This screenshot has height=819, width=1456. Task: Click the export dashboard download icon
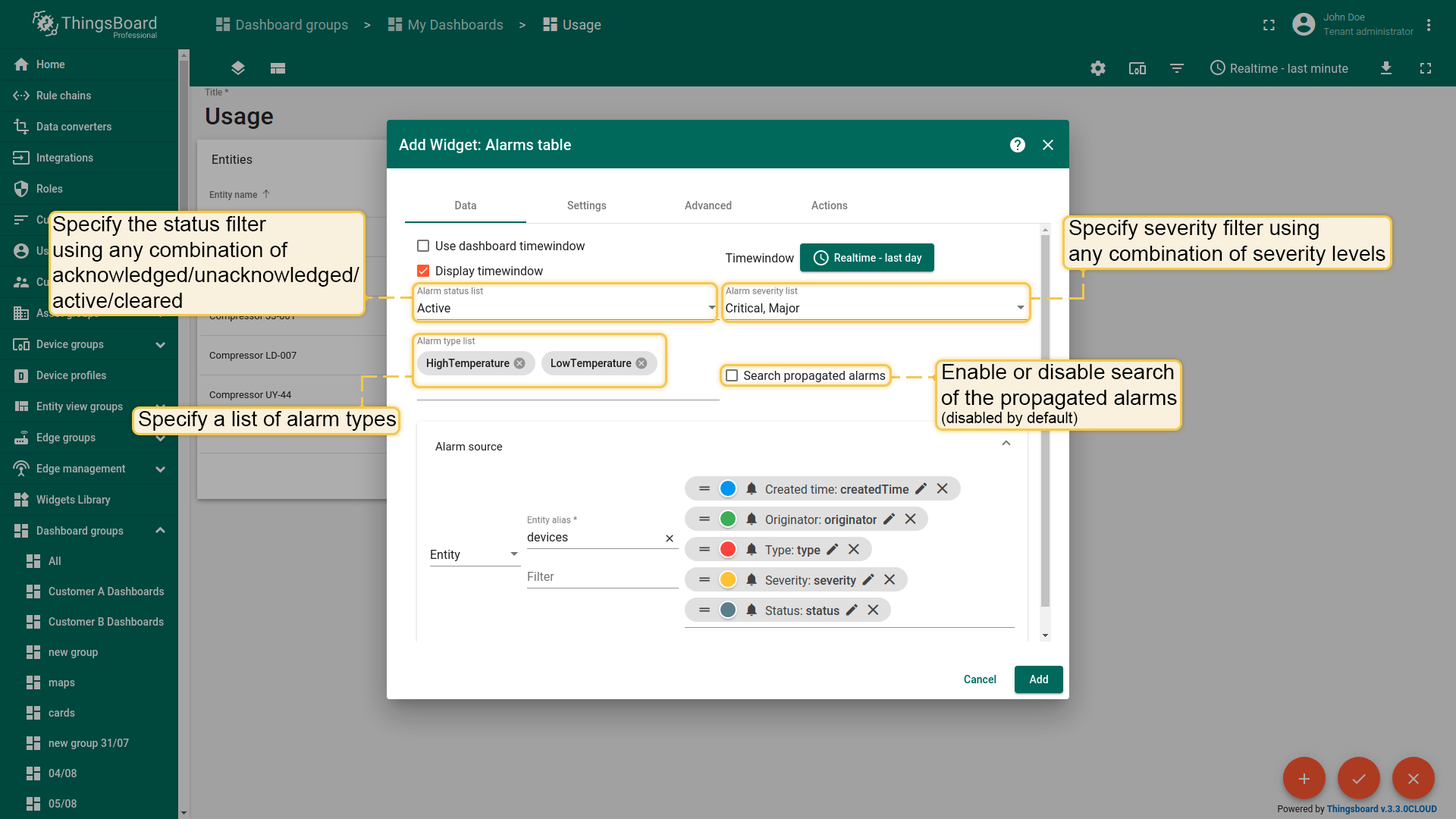(x=1386, y=68)
